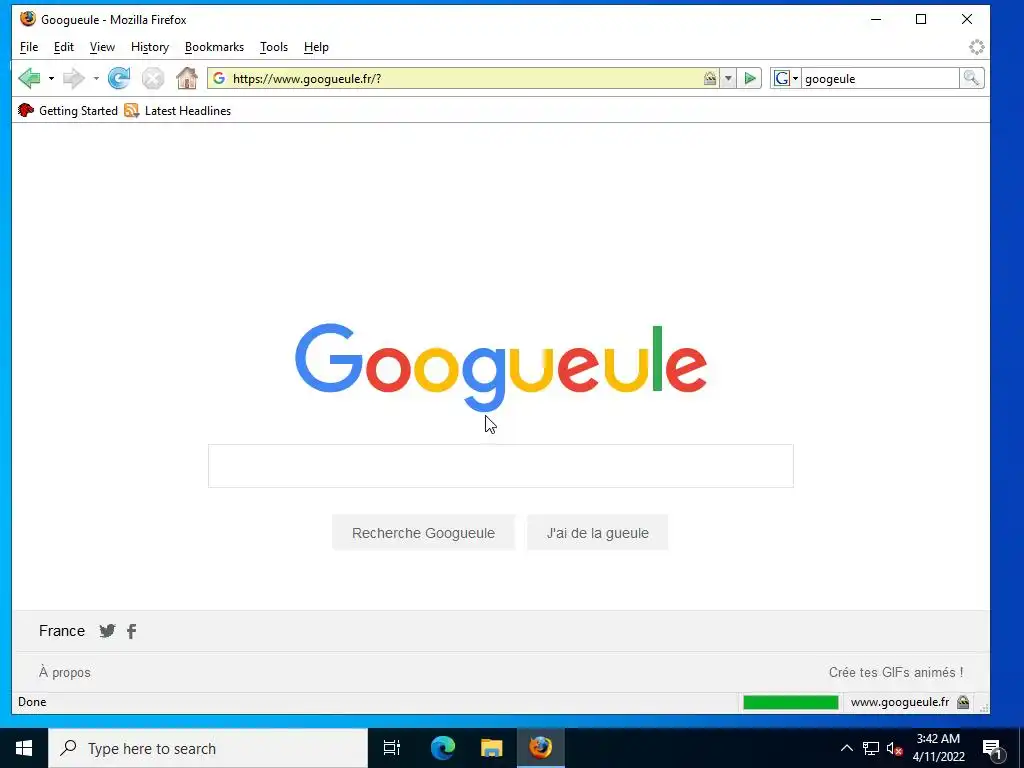Viewport: 1024px width, 768px height.
Task: Click the Stop loading icon
Action: pyautogui.click(x=153, y=78)
